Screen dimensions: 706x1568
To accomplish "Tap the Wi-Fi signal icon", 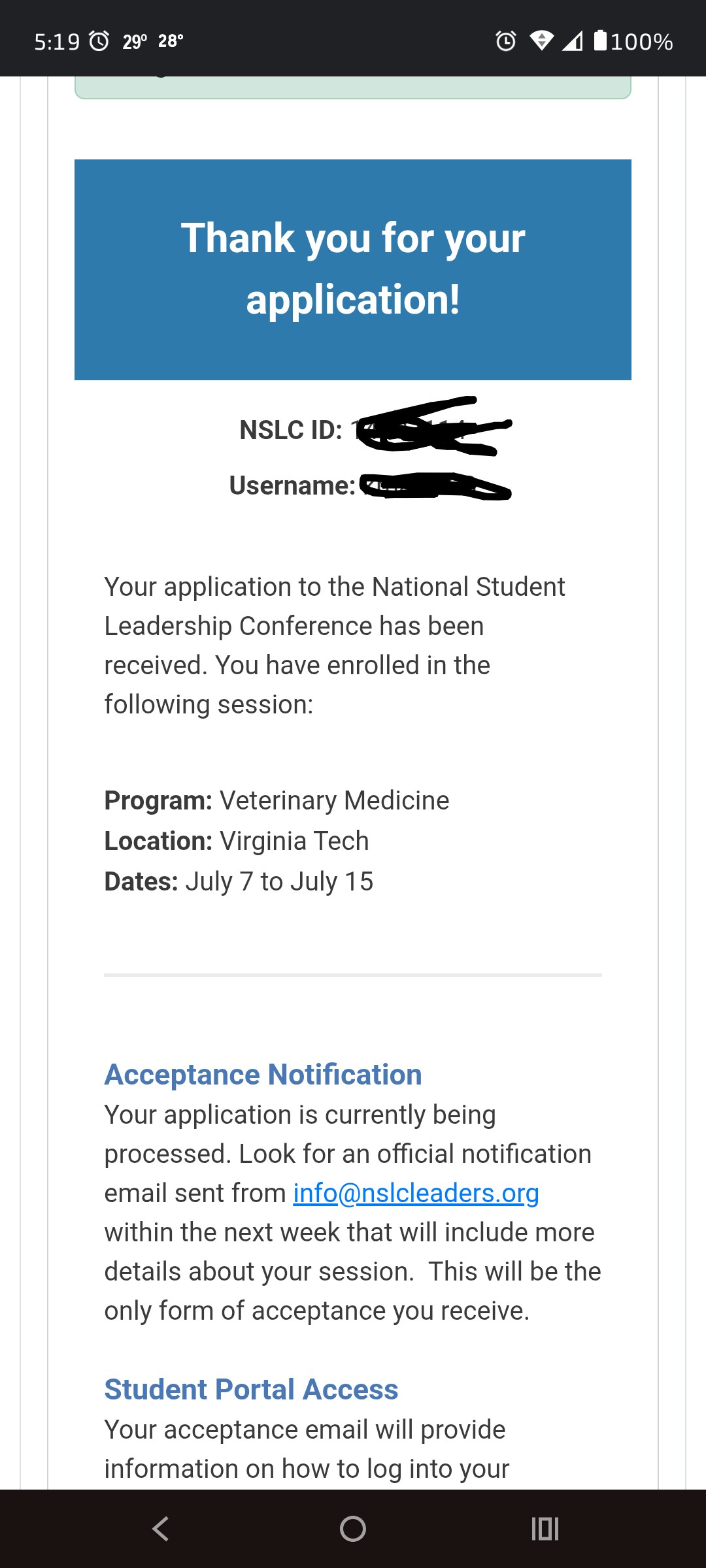I will (x=541, y=41).
